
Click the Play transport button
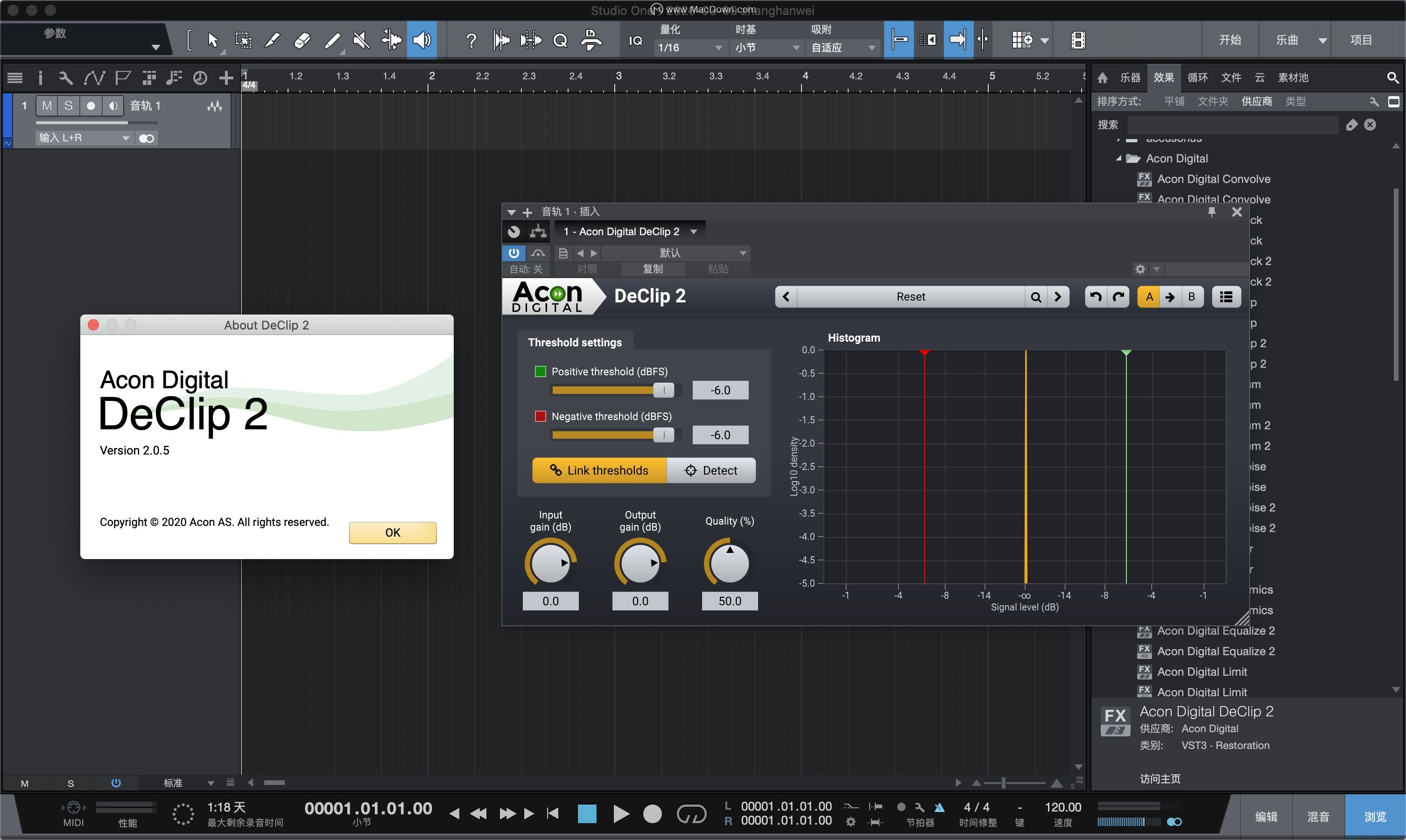[x=621, y=814]
